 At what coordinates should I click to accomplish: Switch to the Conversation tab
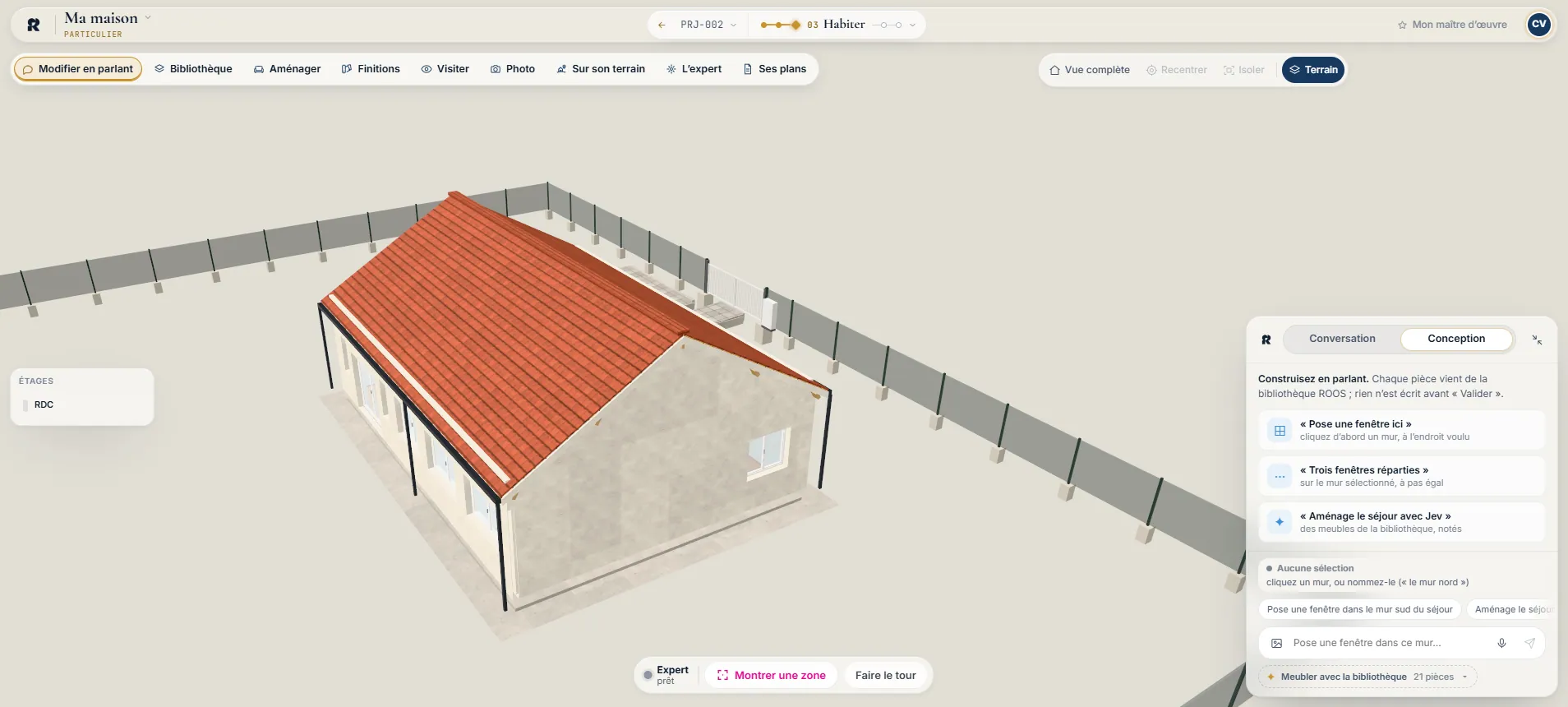point(1342,339)
